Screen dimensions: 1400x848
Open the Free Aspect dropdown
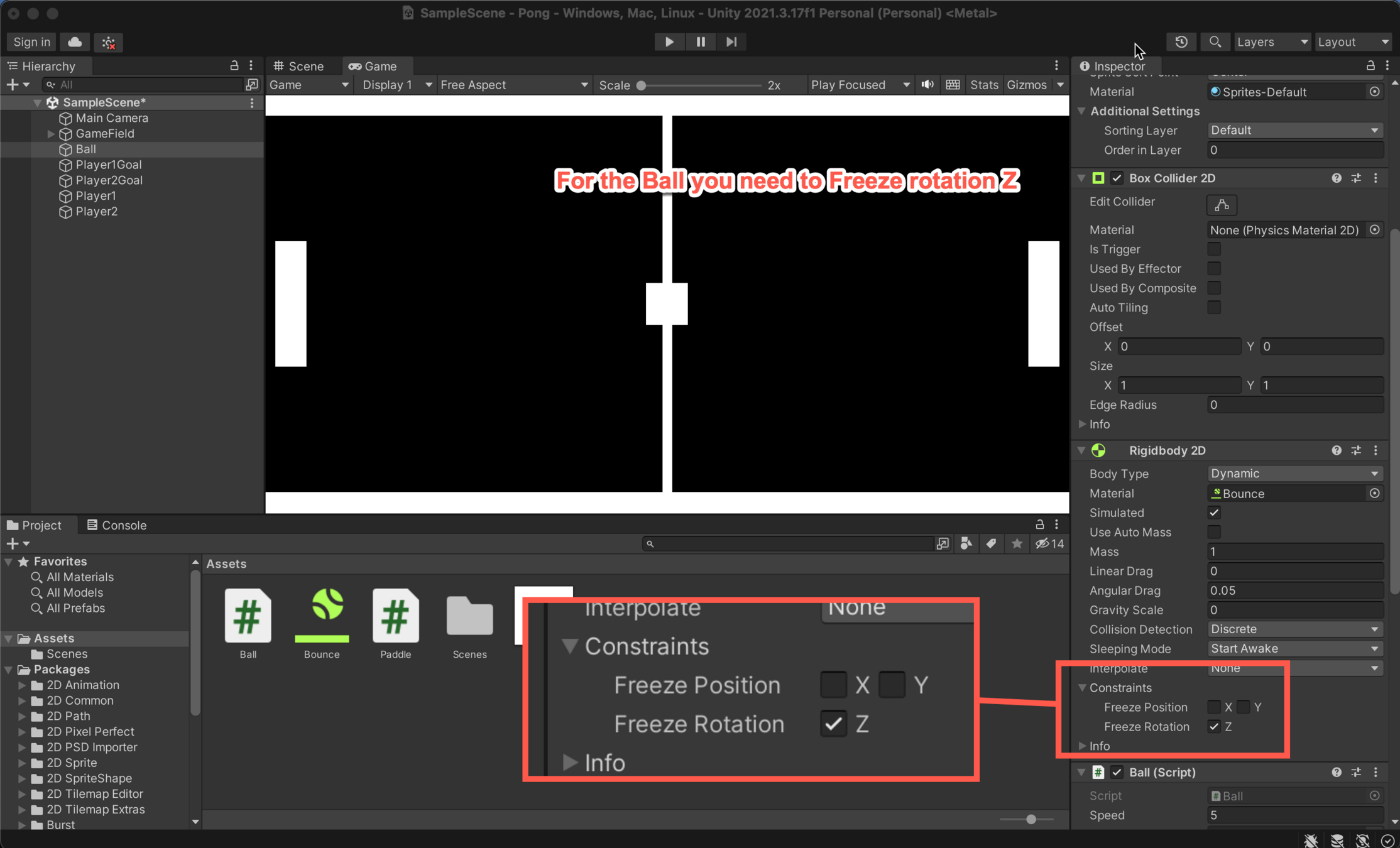coord(513,85)
